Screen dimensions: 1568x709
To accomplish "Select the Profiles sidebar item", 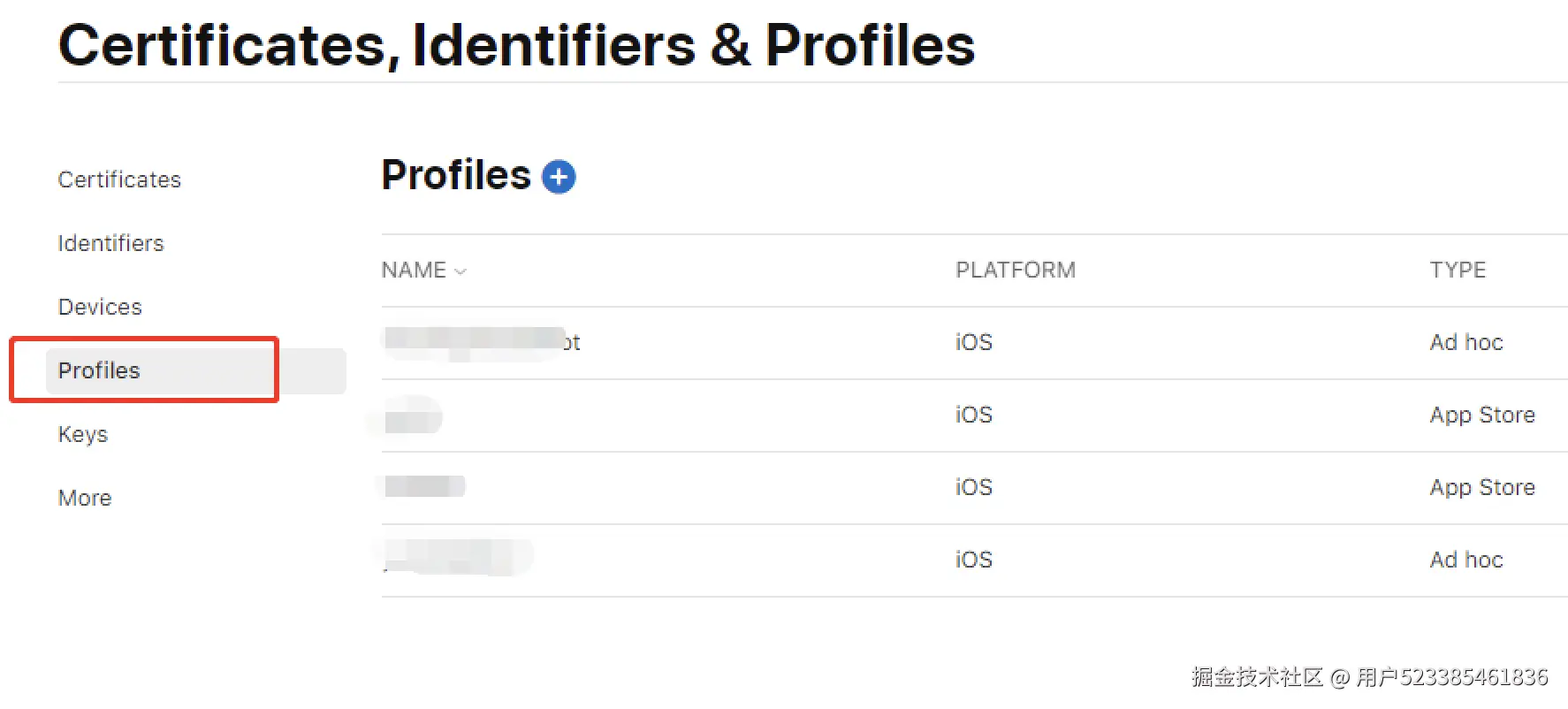I will pos(99,370).
